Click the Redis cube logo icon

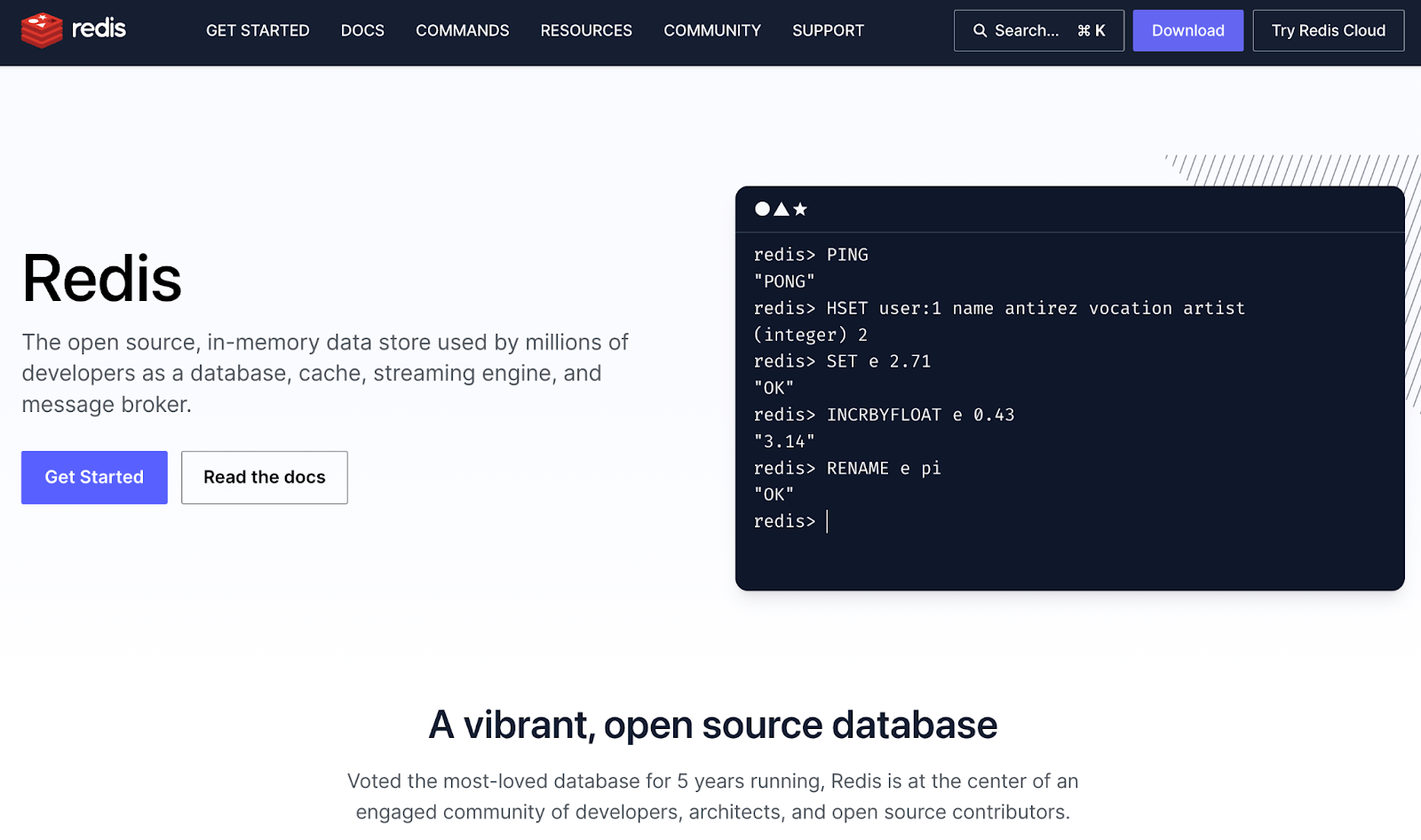42,30
